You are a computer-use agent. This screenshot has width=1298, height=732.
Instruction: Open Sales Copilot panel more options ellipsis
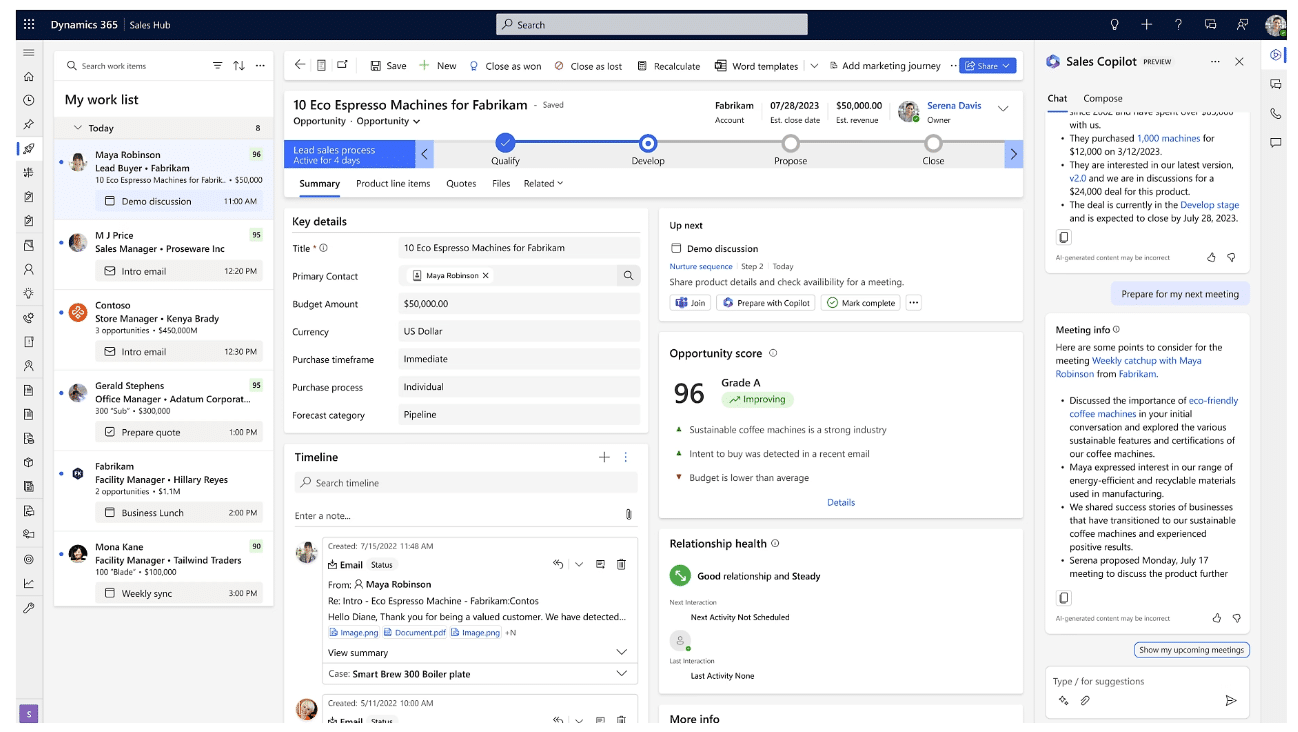(1215, 61)
